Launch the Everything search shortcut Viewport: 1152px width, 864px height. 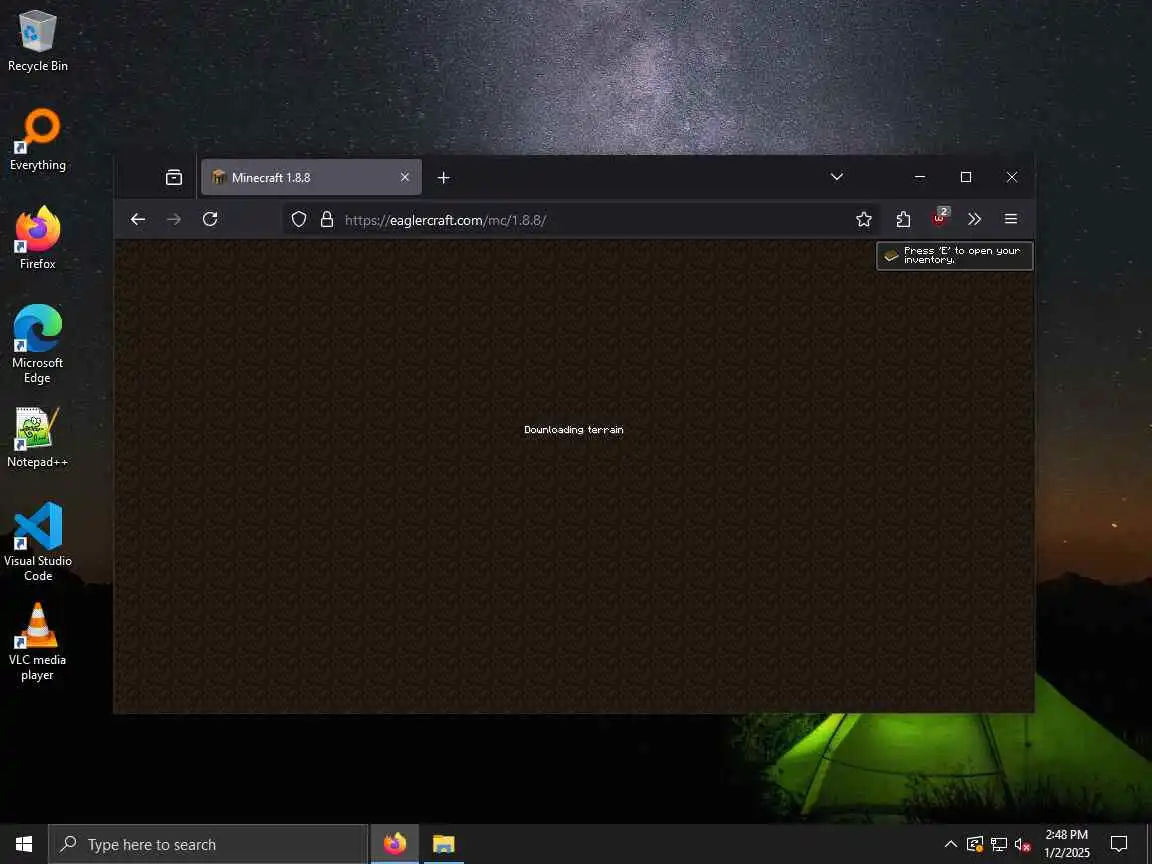click(x=37, y=140)
